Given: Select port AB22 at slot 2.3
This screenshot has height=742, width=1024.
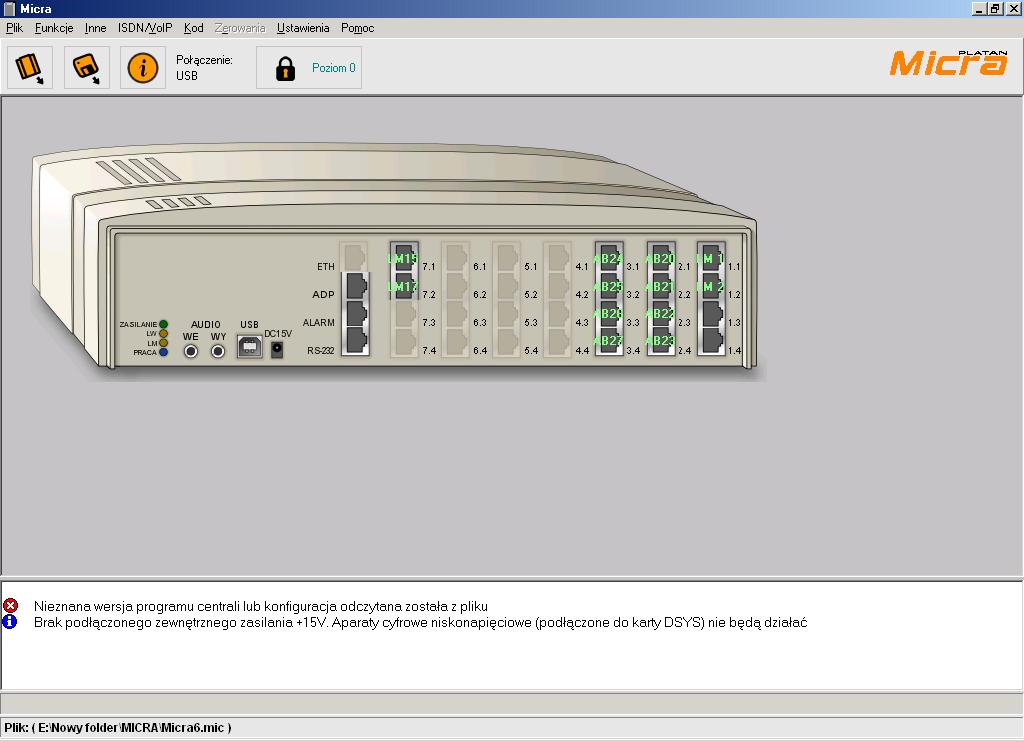Looking at the screenshot, I should click(660, 314).
